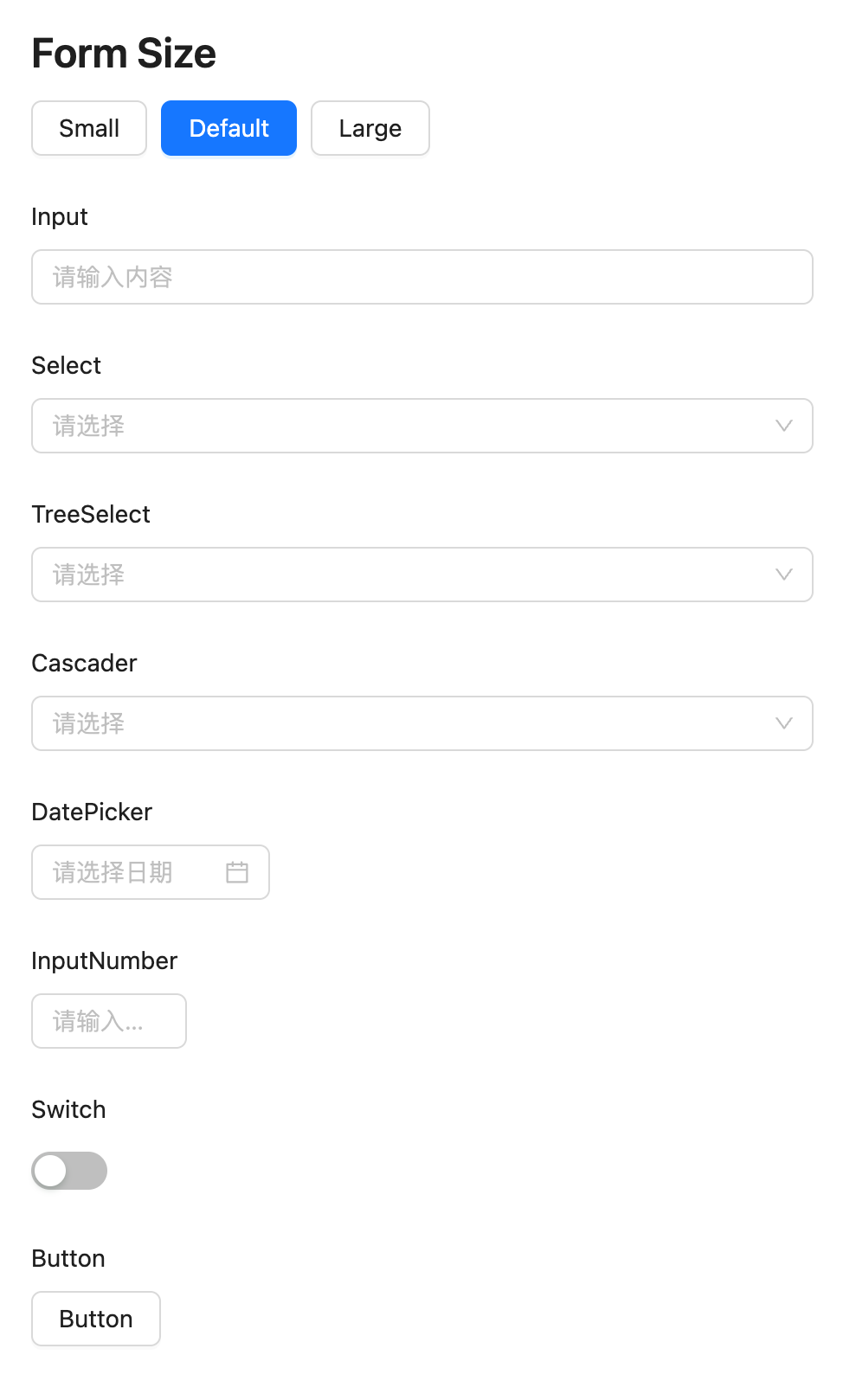
Task: Select the Small form size option
Action: [x=89, y=128]
